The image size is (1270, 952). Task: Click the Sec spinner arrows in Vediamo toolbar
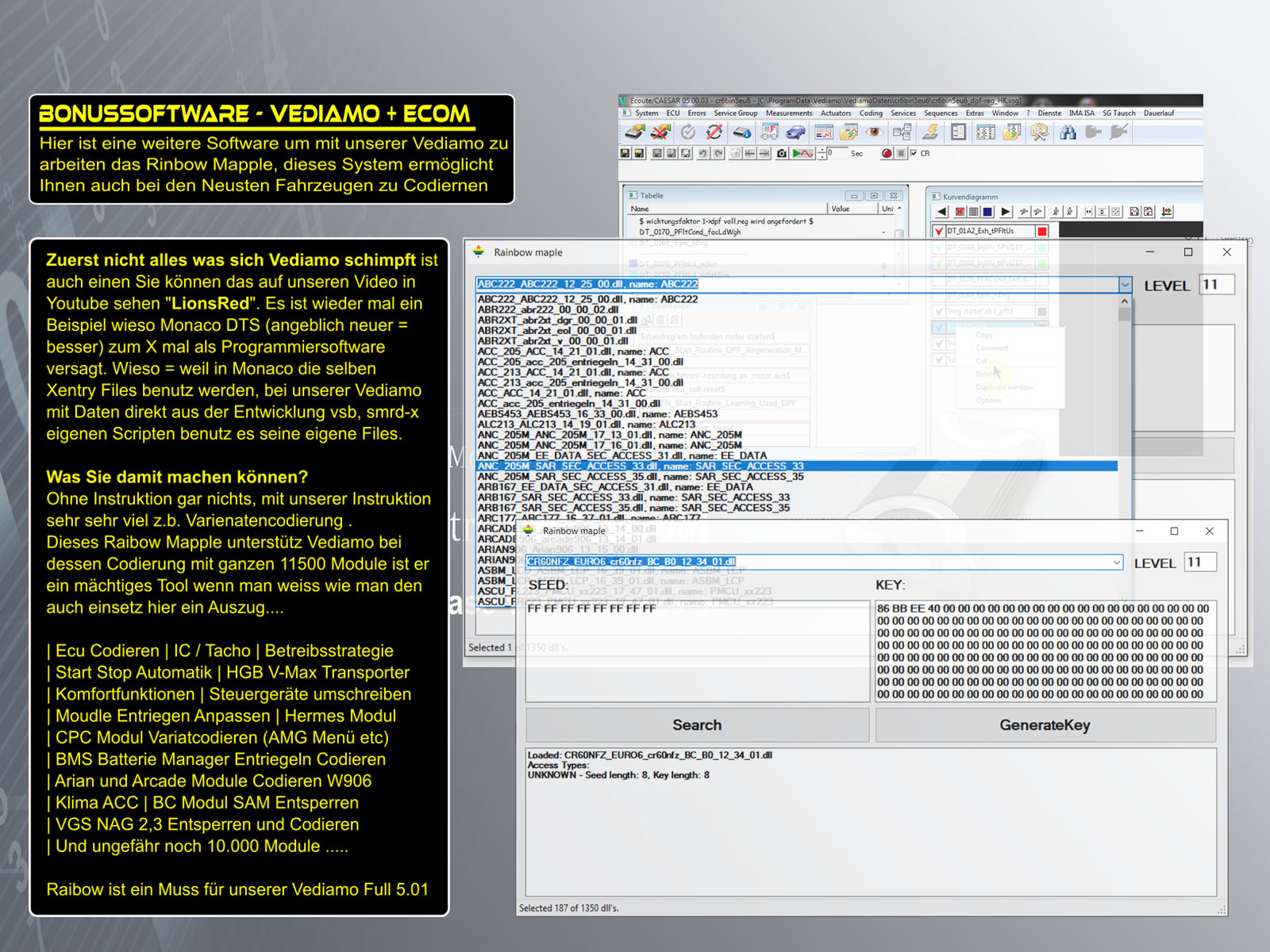pos(822,153)
